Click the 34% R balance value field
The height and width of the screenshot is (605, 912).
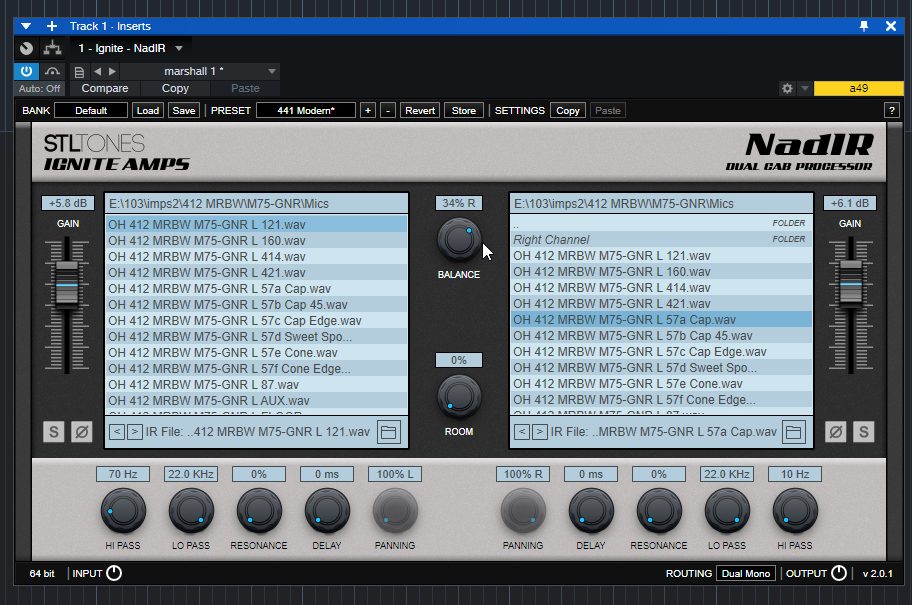click(x=459, y=203)
